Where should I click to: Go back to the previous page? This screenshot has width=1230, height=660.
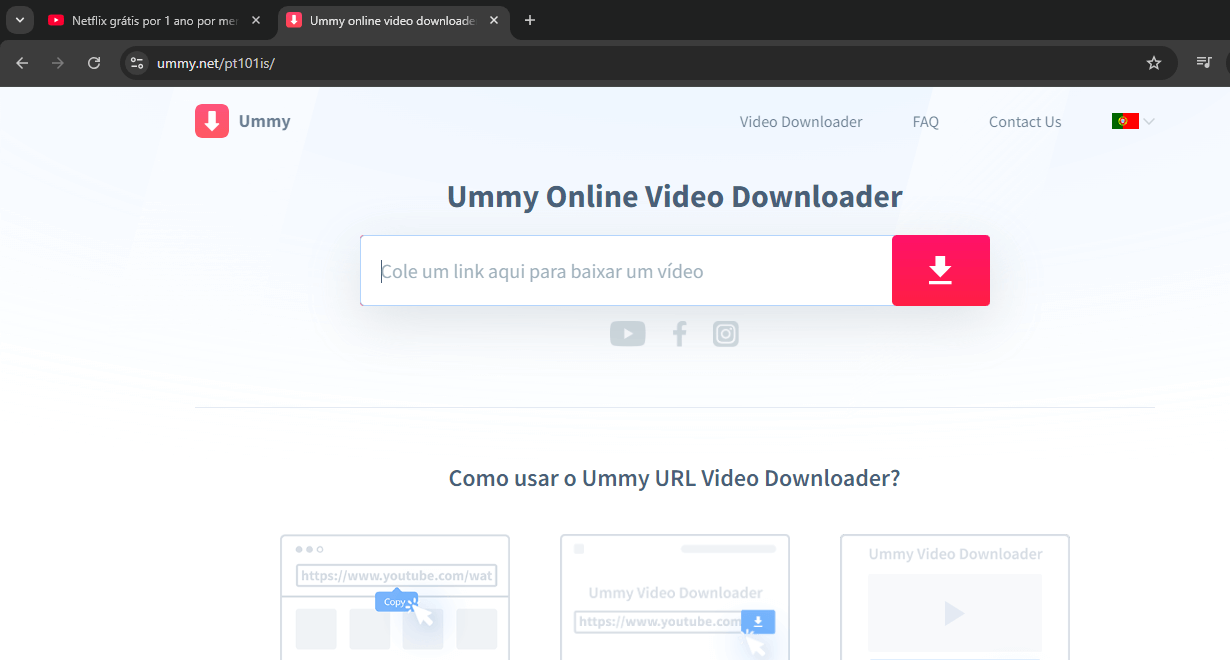22,63
